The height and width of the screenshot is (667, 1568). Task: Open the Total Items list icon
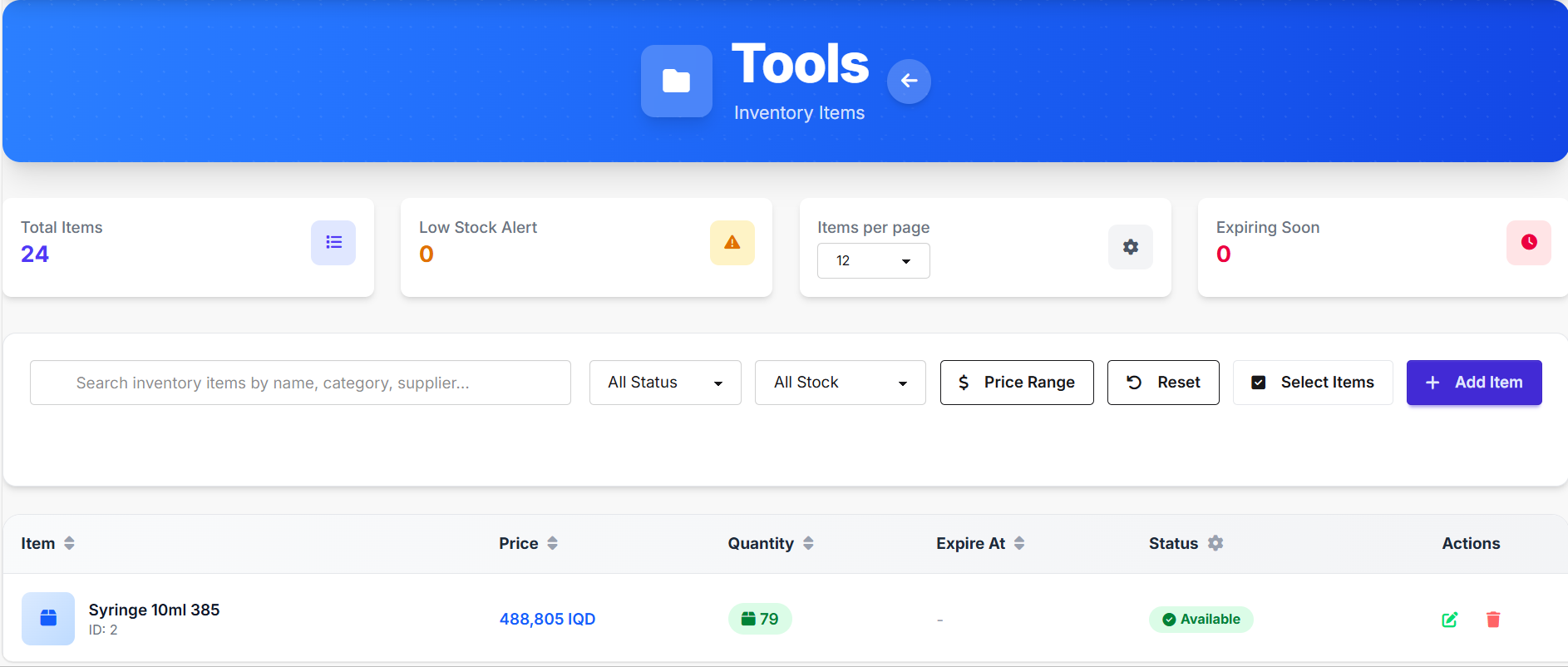333,242
